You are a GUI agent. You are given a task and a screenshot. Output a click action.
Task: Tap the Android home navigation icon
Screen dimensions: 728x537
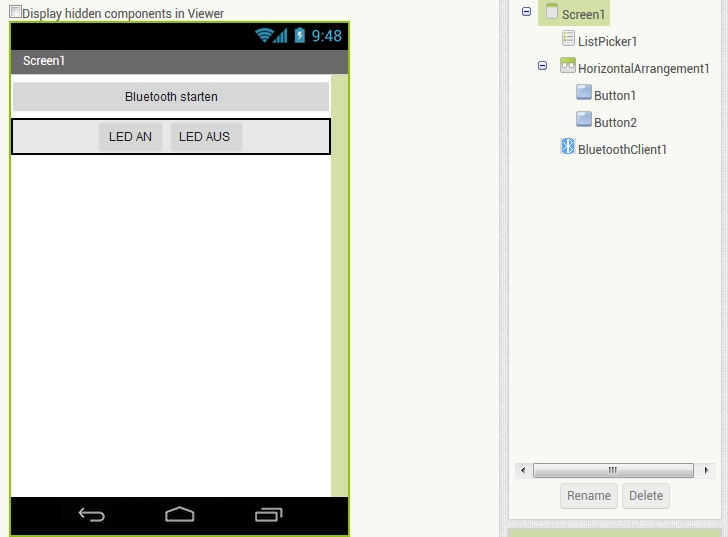(180, 514)
